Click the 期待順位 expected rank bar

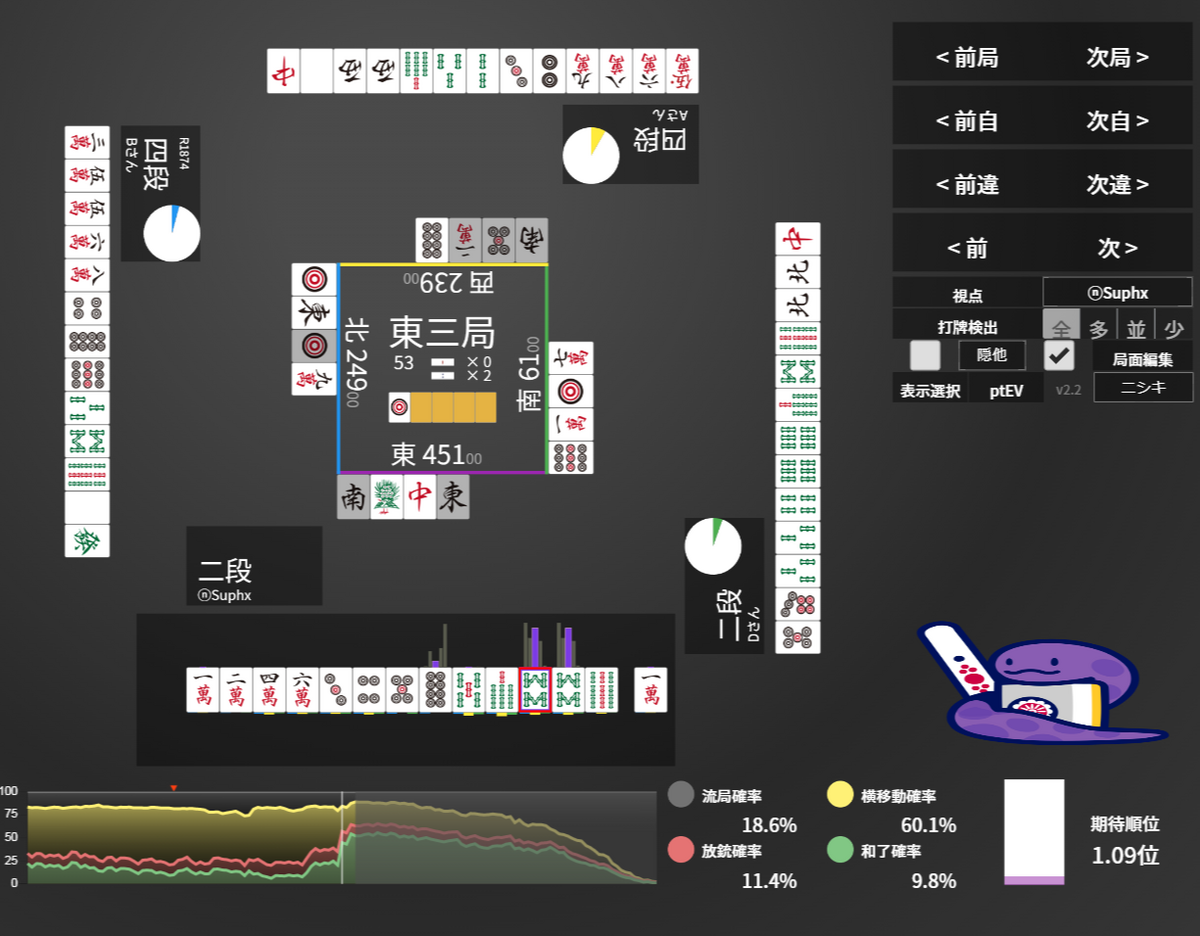tap(1034, 832)
